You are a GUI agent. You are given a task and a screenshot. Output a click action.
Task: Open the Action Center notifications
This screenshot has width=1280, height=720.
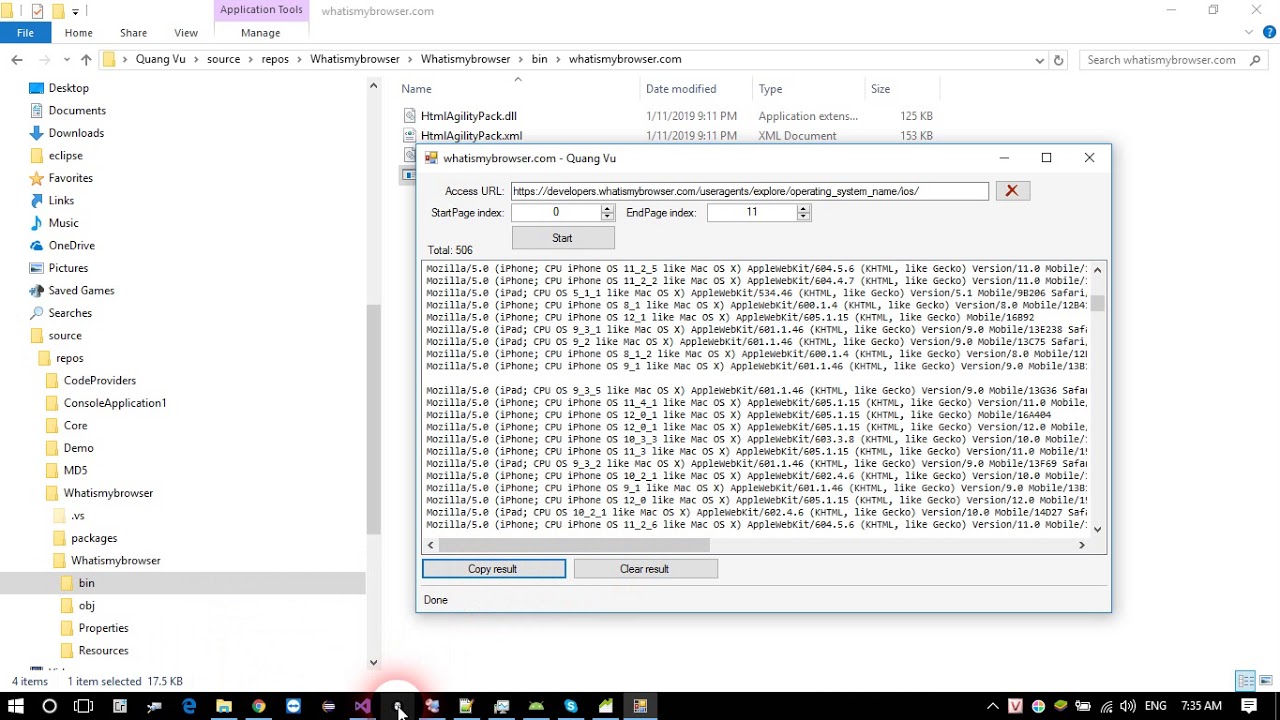(1250, 706)
